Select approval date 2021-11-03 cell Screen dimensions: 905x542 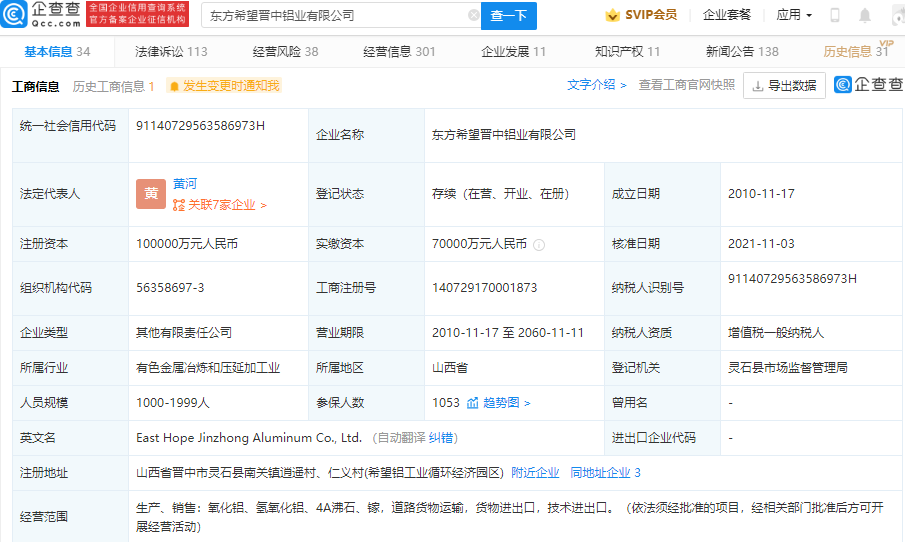coord(761,244)
